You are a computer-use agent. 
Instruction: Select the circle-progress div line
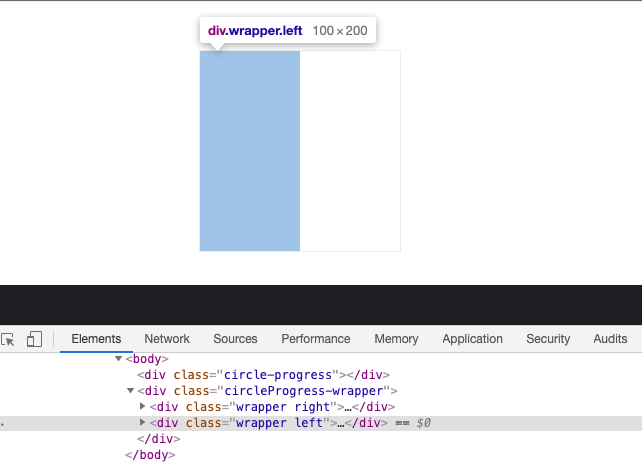263,375
